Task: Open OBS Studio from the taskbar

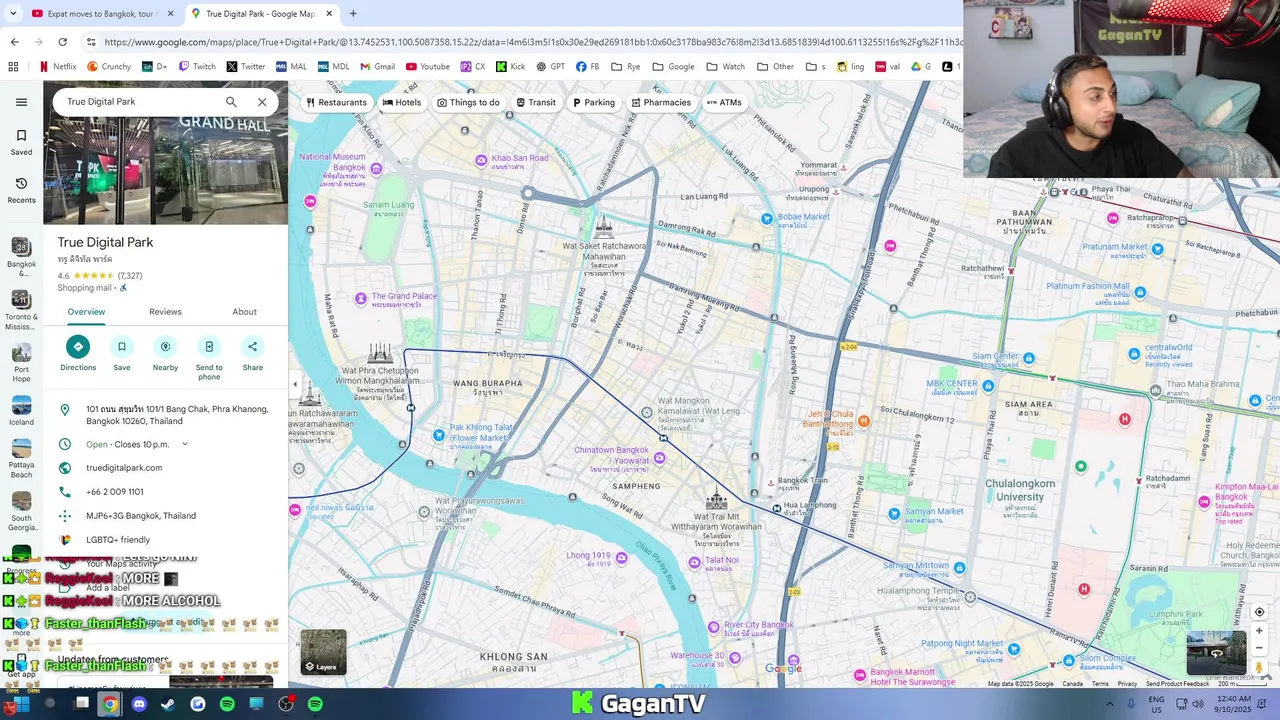Action: 286,704
